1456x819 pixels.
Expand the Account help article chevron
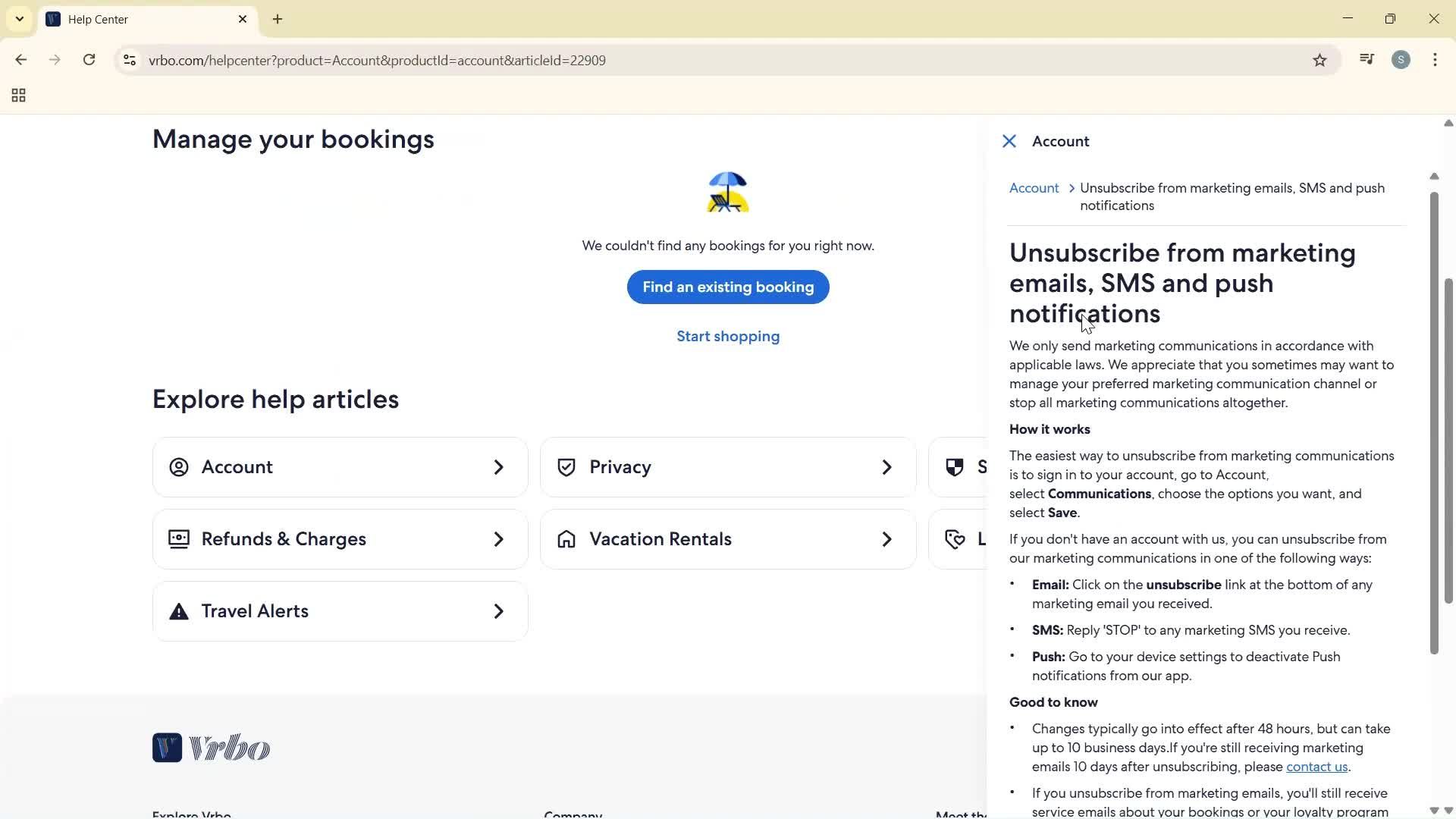[498, 467]
